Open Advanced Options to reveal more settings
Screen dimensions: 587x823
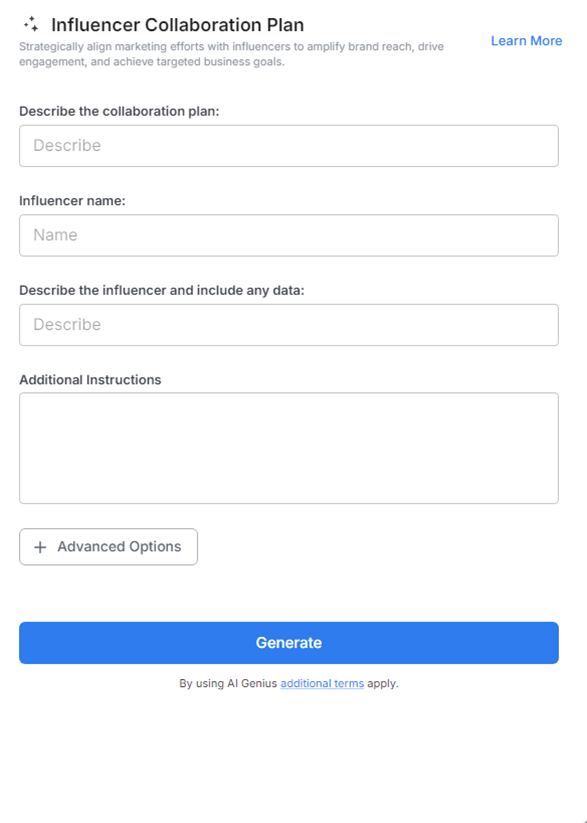[107, 547]
